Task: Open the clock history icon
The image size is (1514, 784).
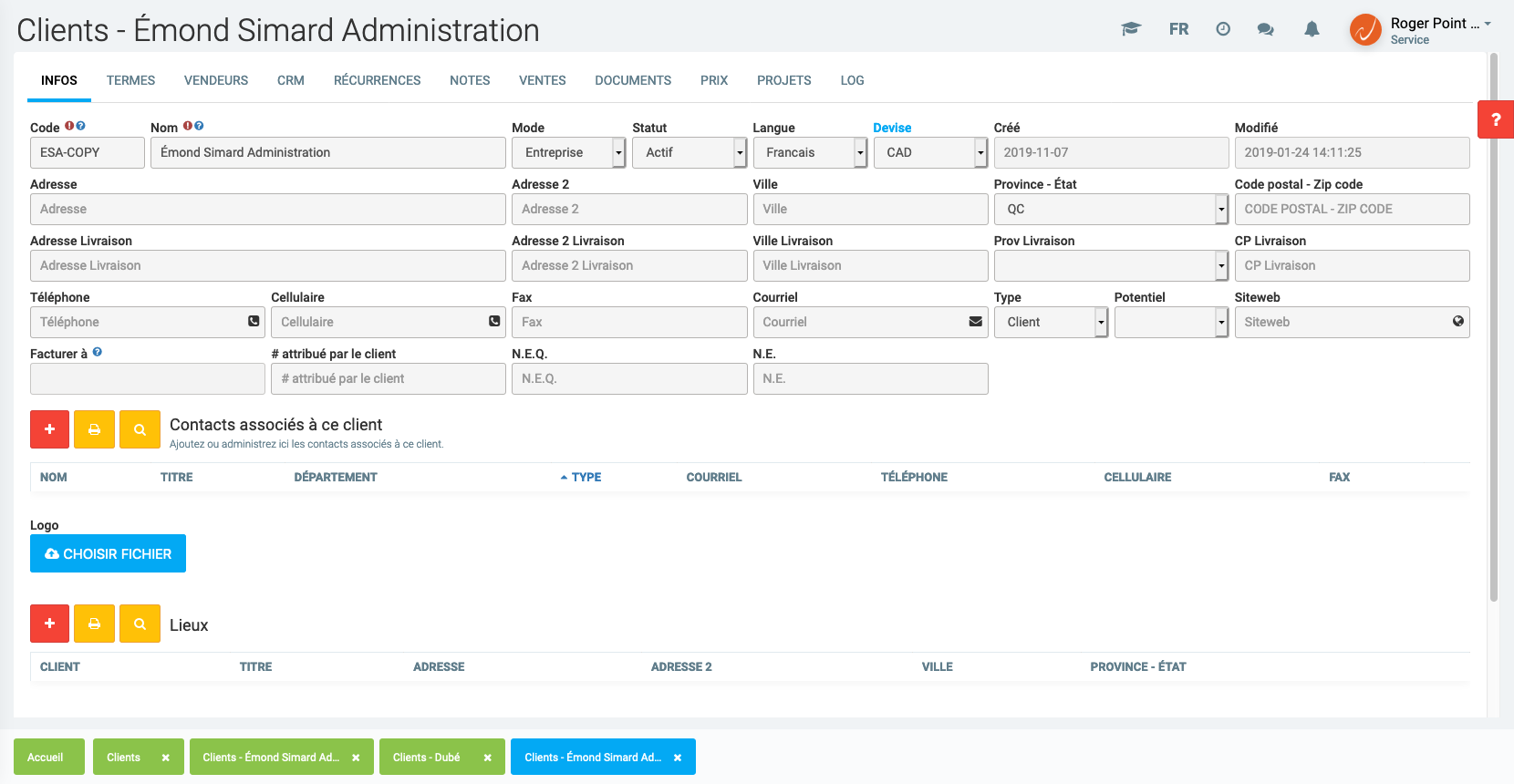Action: [1223, 29]
